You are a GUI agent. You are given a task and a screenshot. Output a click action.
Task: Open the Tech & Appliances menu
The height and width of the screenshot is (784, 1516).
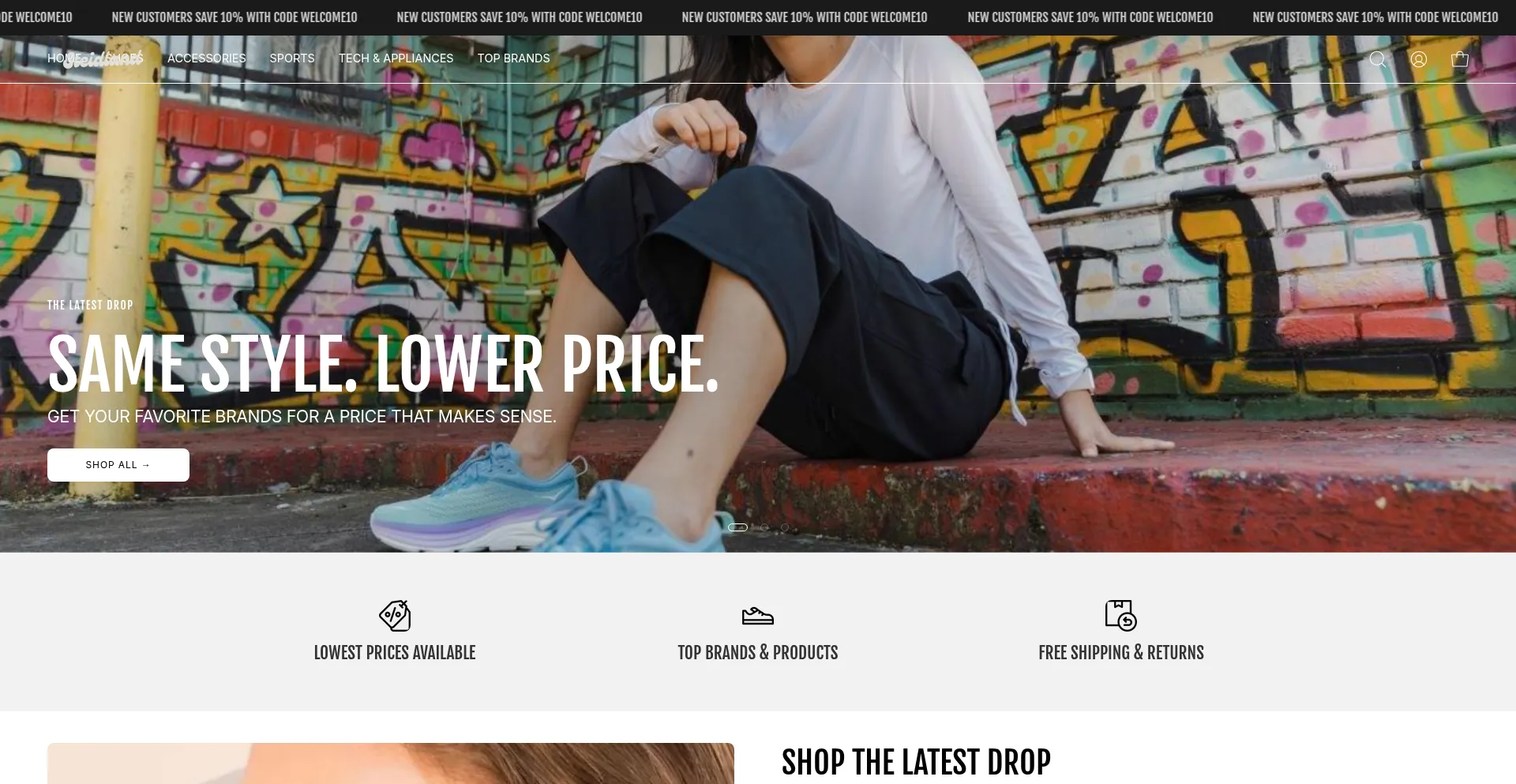(396, 58)
